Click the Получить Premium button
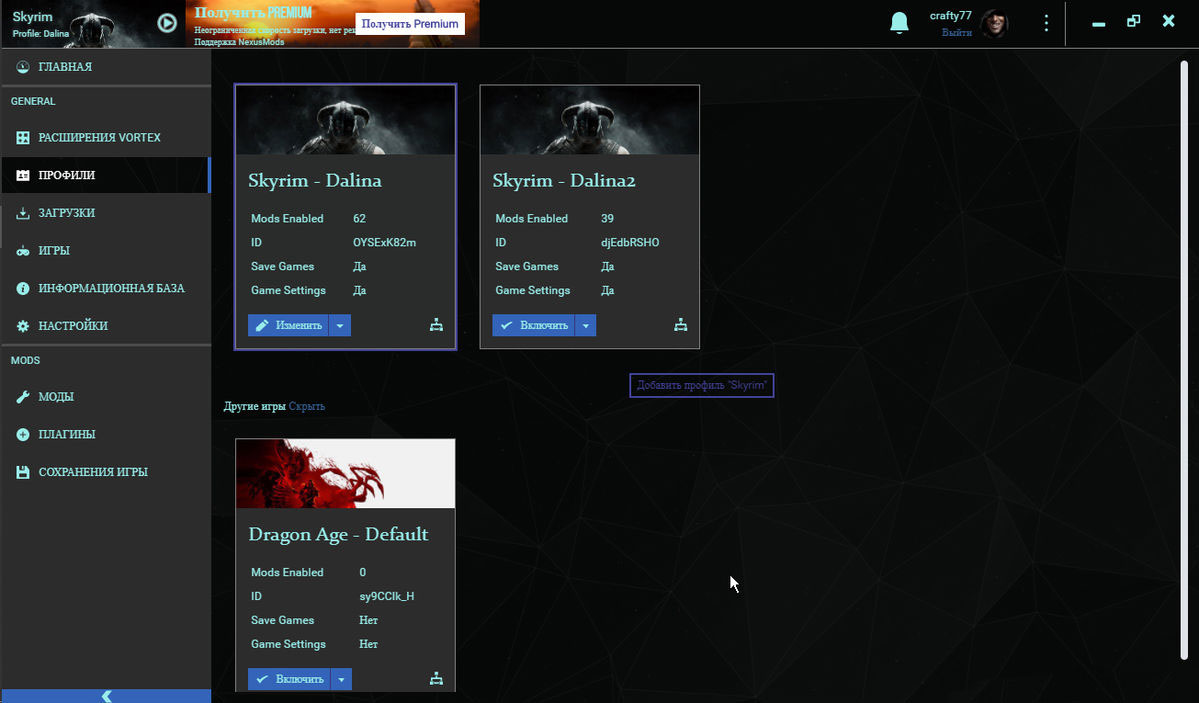1199x703 pixels. point(410,24)
